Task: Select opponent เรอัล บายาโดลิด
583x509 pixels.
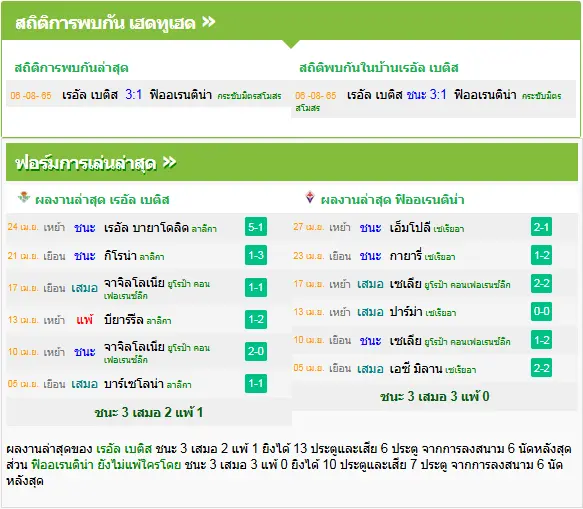Action: pos(146,227)
